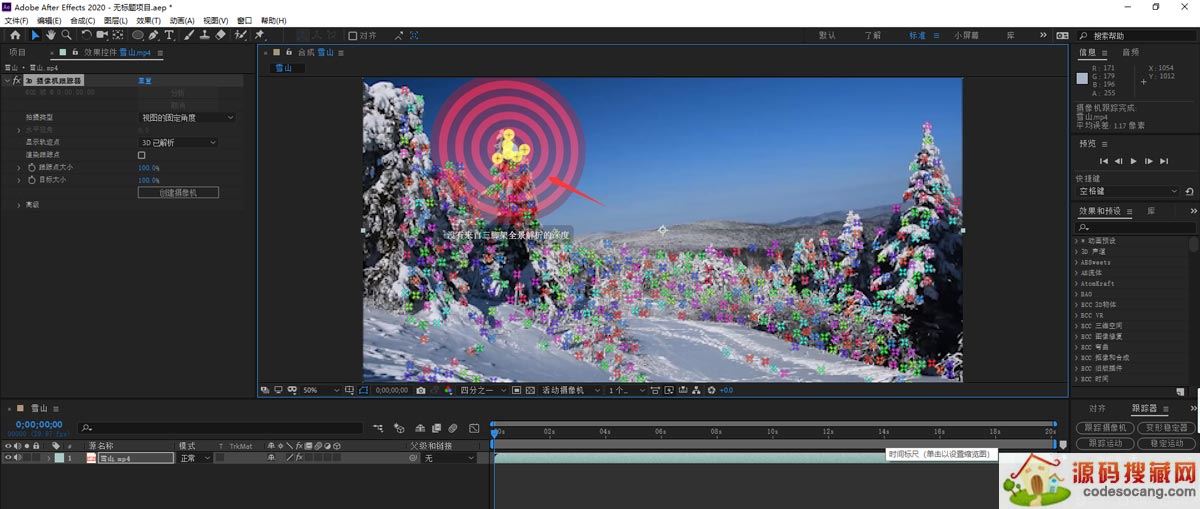The image size is (1200, 509).
Task: Open the 效果(T) menu
Action: coord(148,20)
